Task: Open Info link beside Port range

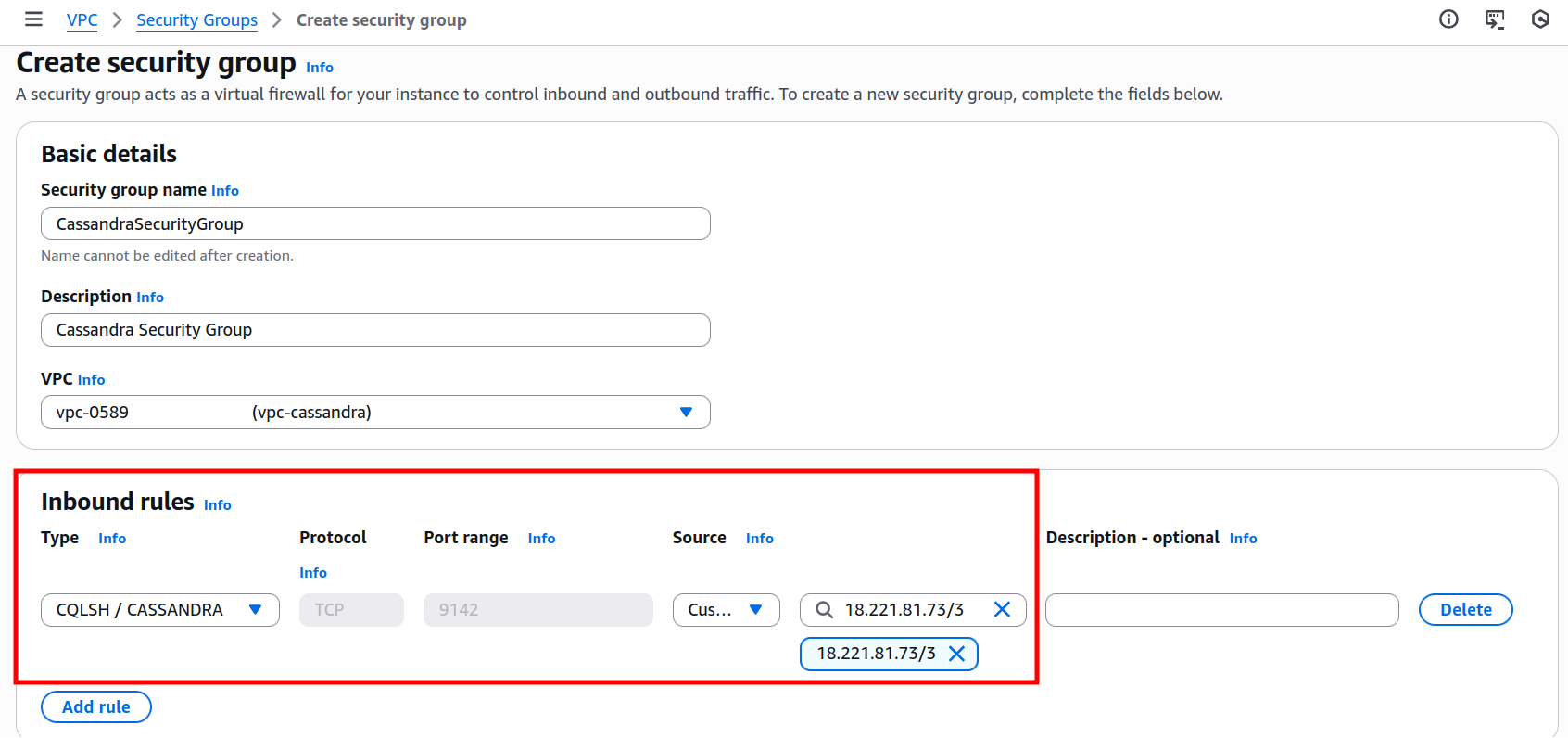Action: click(541, 539)
